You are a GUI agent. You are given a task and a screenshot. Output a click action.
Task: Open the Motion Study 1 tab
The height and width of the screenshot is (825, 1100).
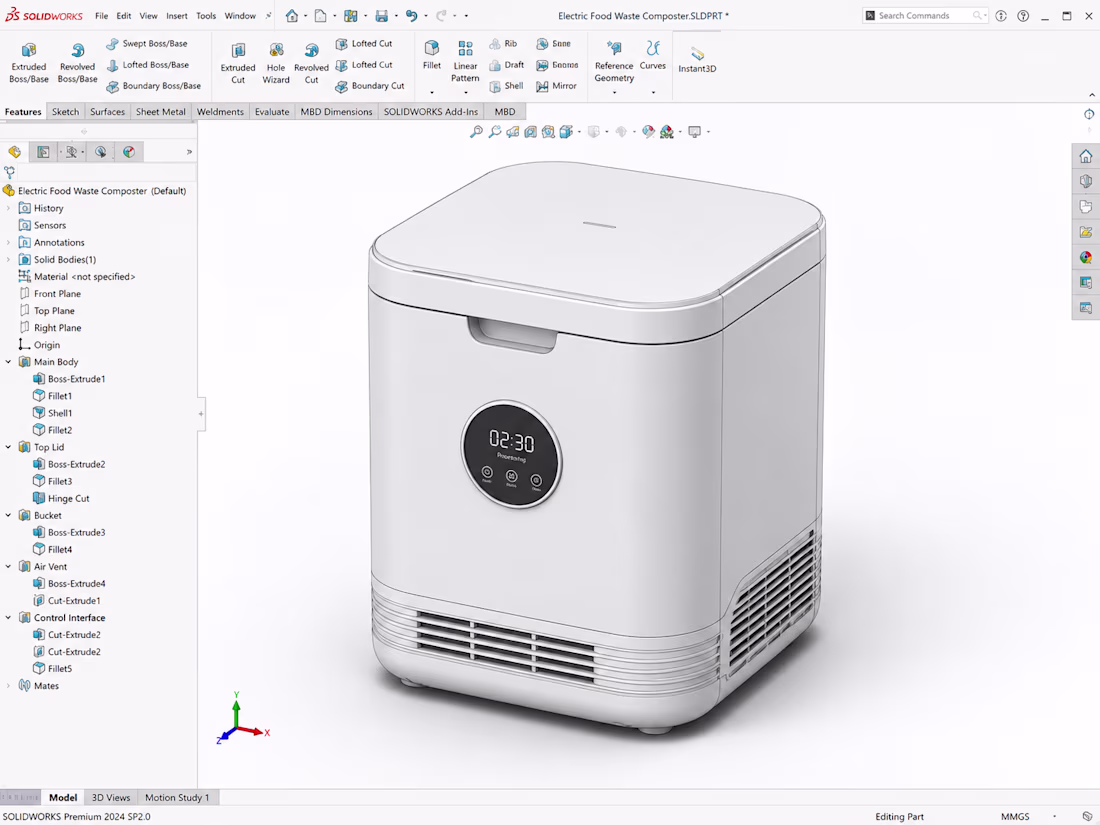[177, 798]
